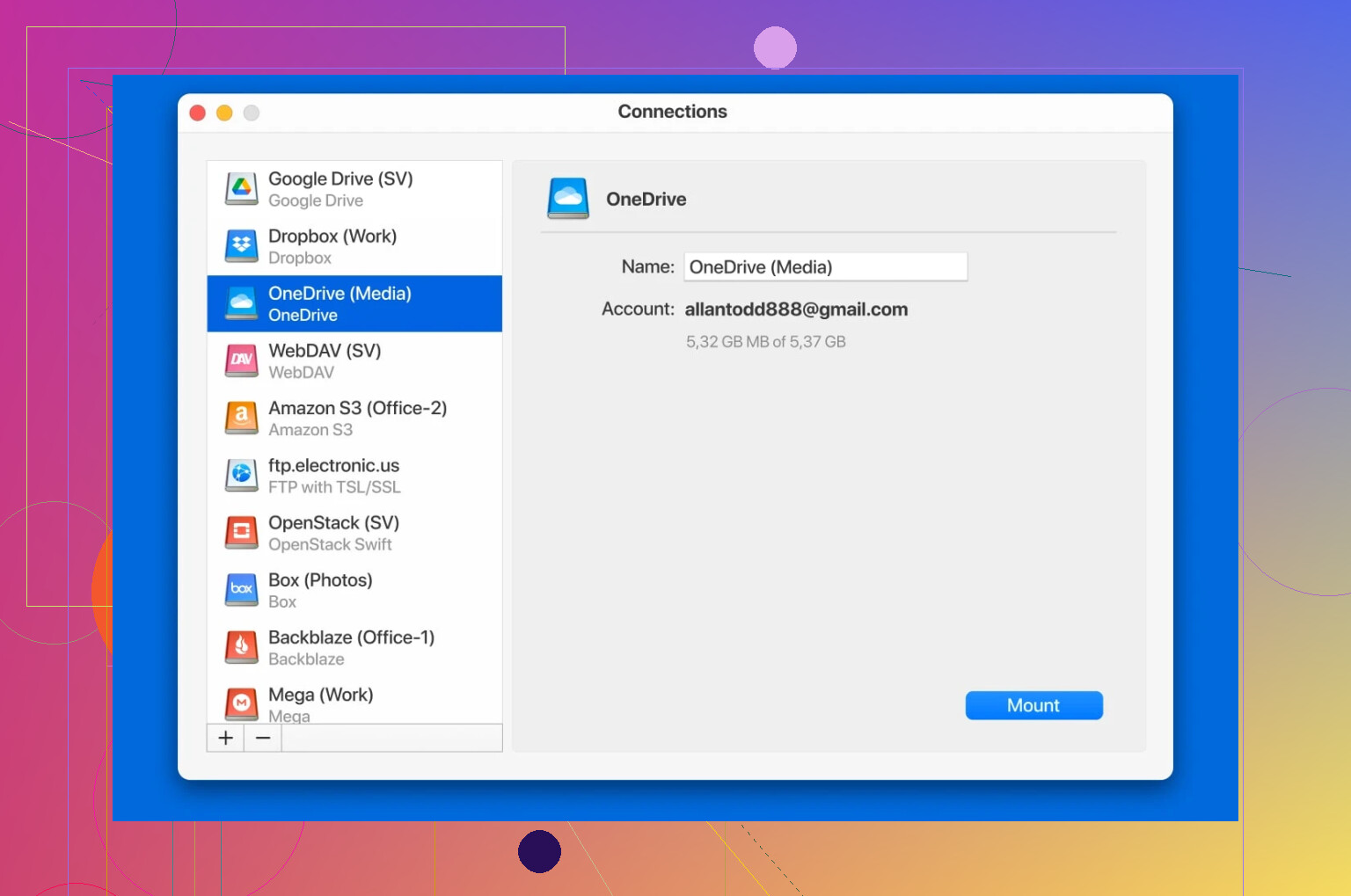Click the OpenStack (SV) drive icon
This screenshot has width=1351, height=896.
tap(241, 532)
